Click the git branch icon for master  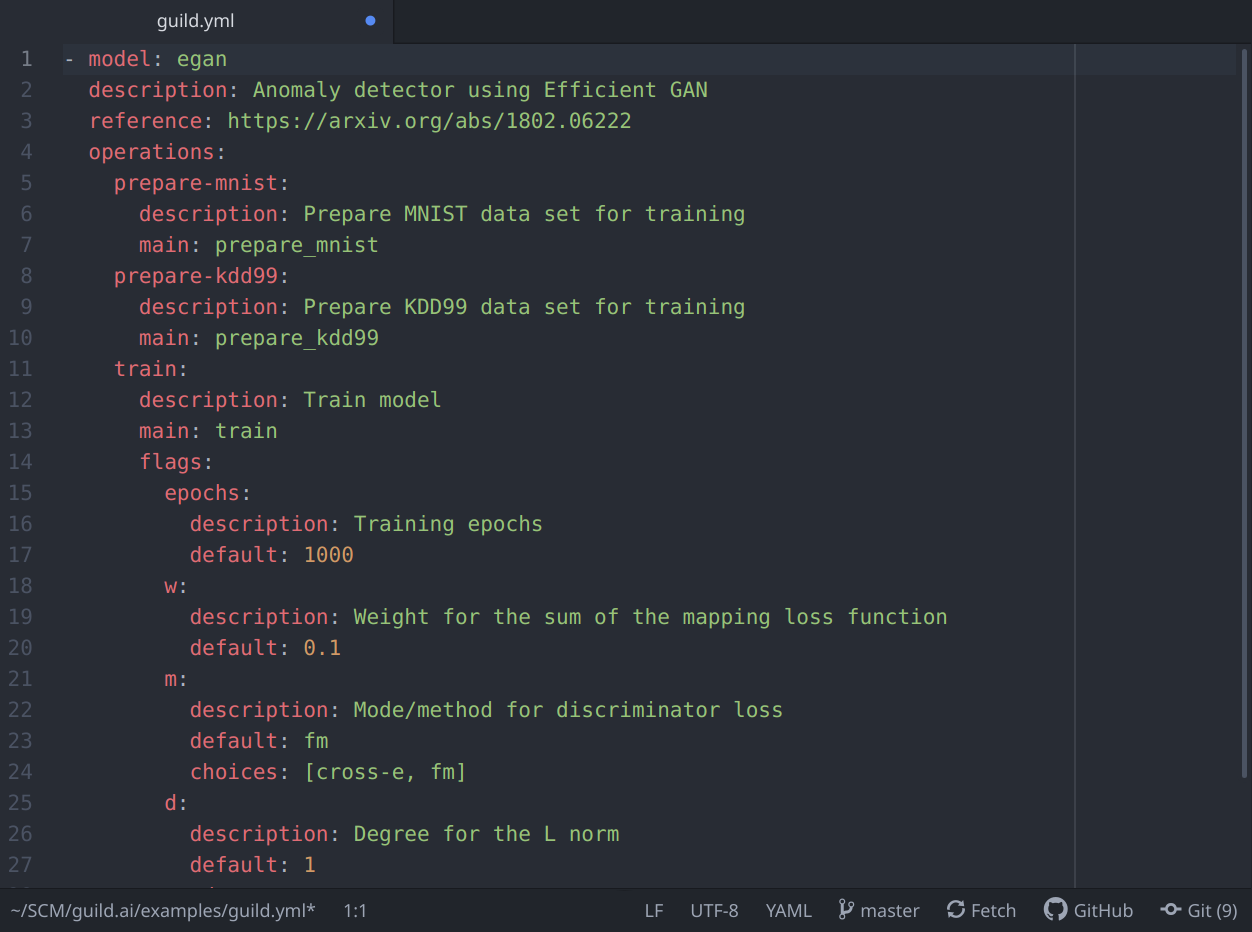click(846, 910)
